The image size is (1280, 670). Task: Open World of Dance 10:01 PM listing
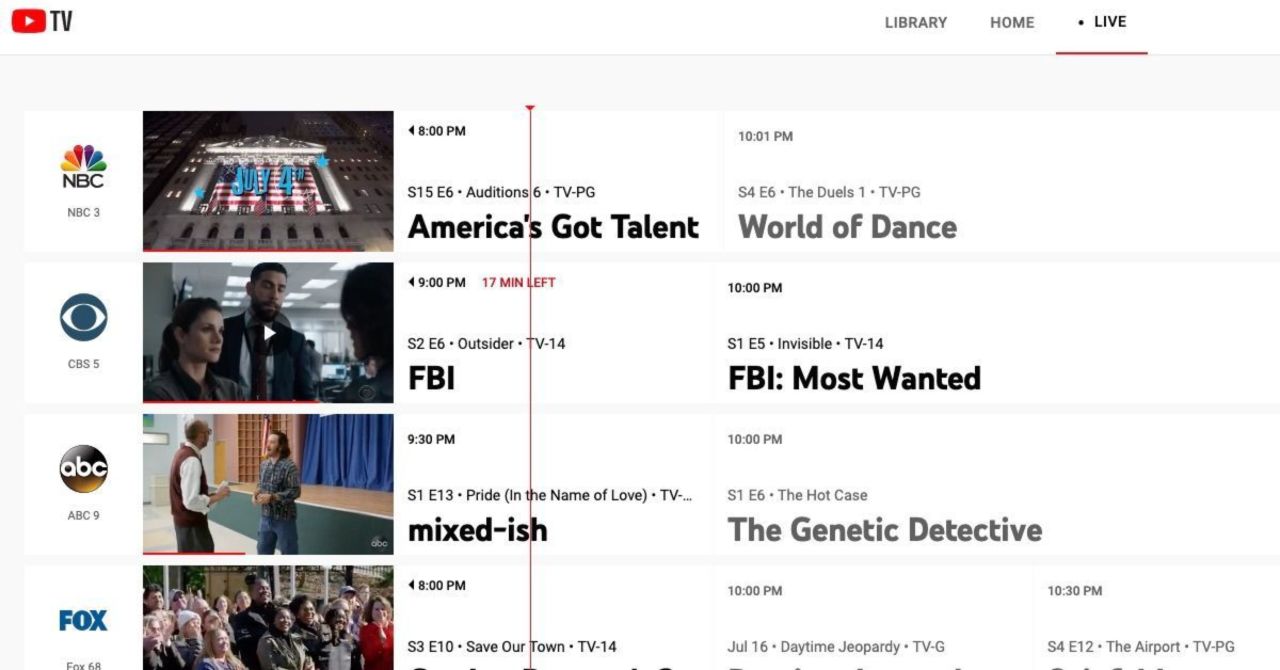pos(847,227)
